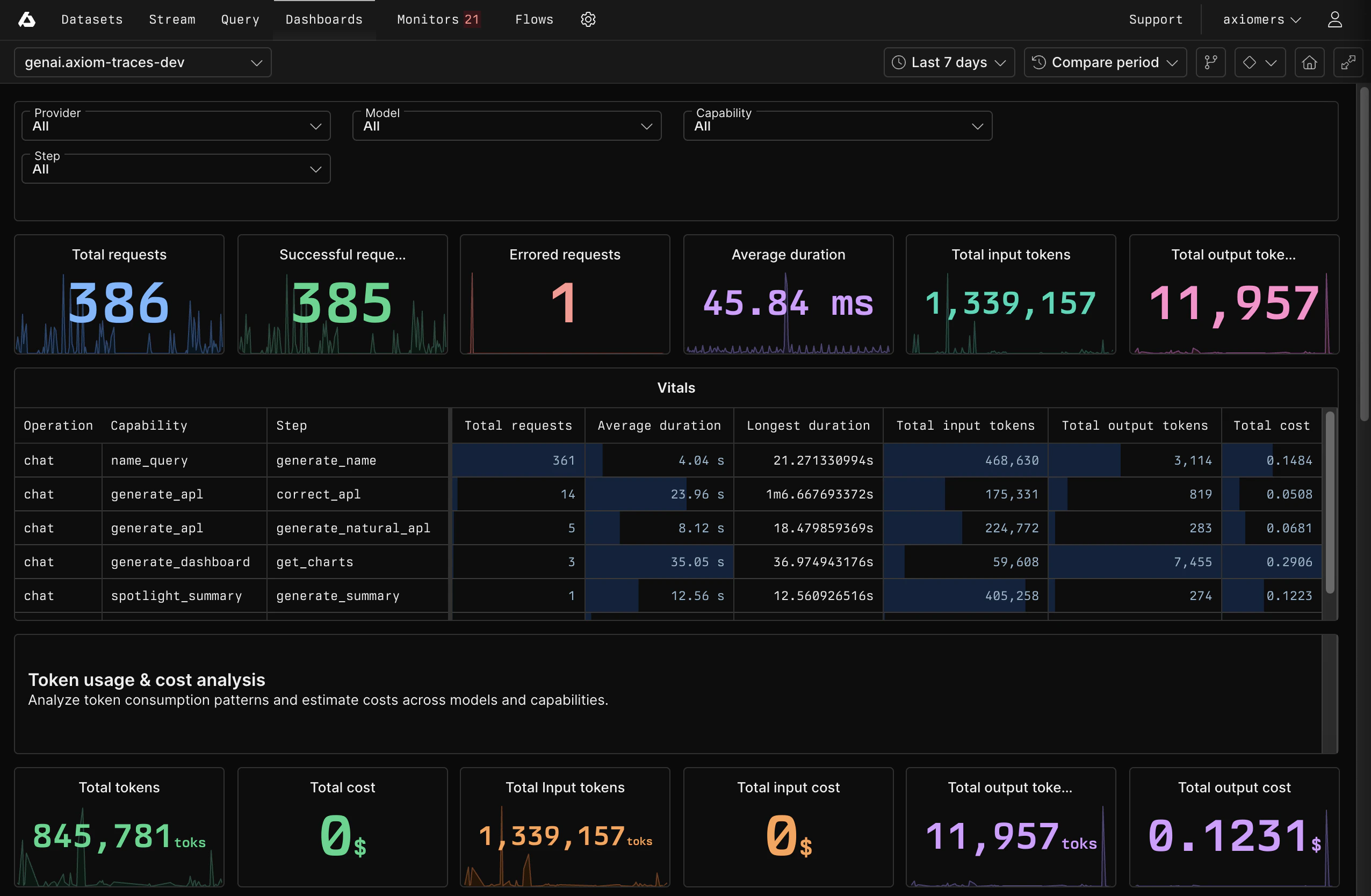
Task: Open the axiomers organization menu
Action: [1261, 19]
